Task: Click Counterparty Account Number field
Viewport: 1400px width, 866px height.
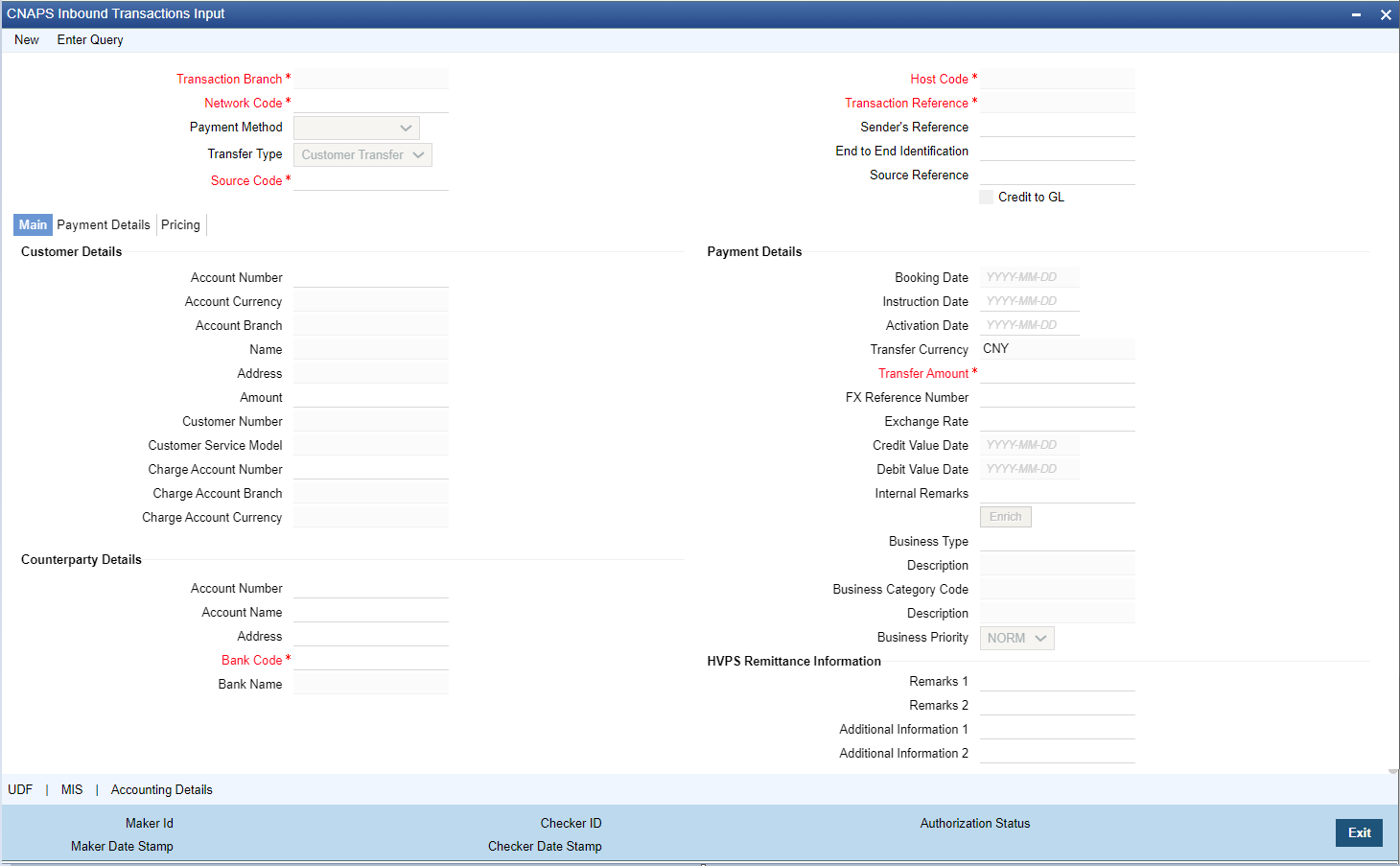Action: pos(371,588)
